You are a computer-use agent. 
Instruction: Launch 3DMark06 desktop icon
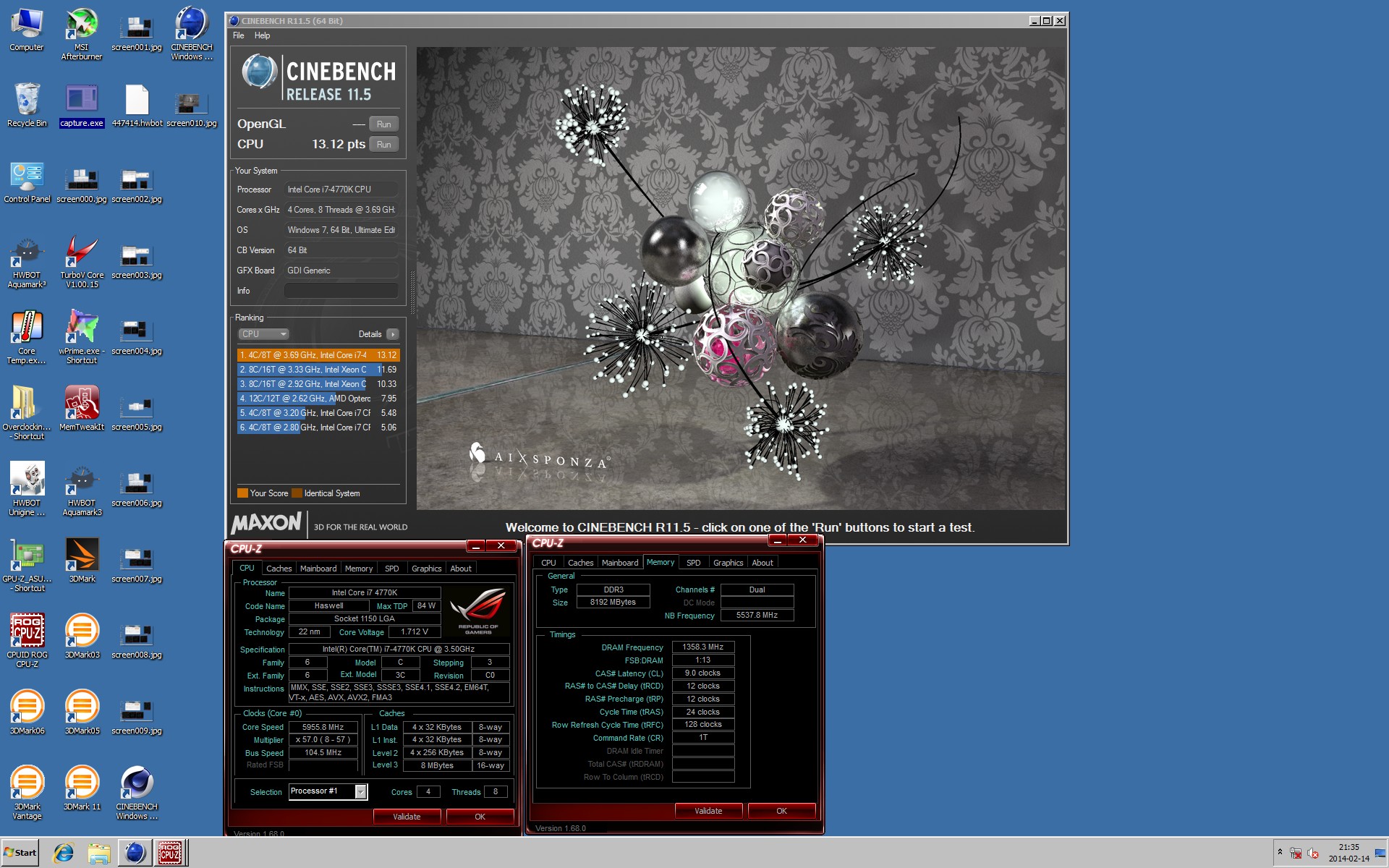[x=27, y=713]
